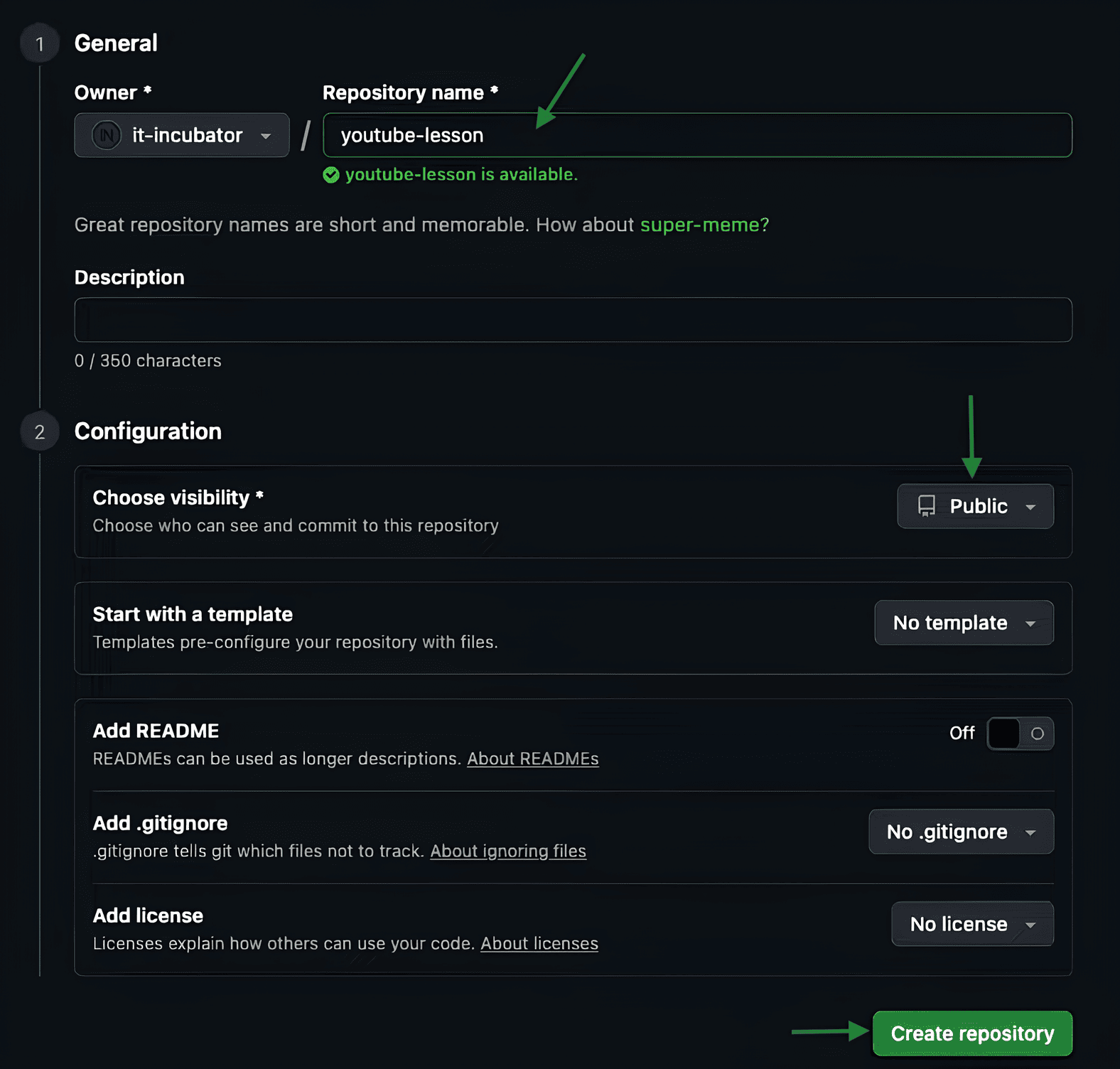Open the No .gitignore dropdown
The image size is (1120, 1069).
pos(961,832)
